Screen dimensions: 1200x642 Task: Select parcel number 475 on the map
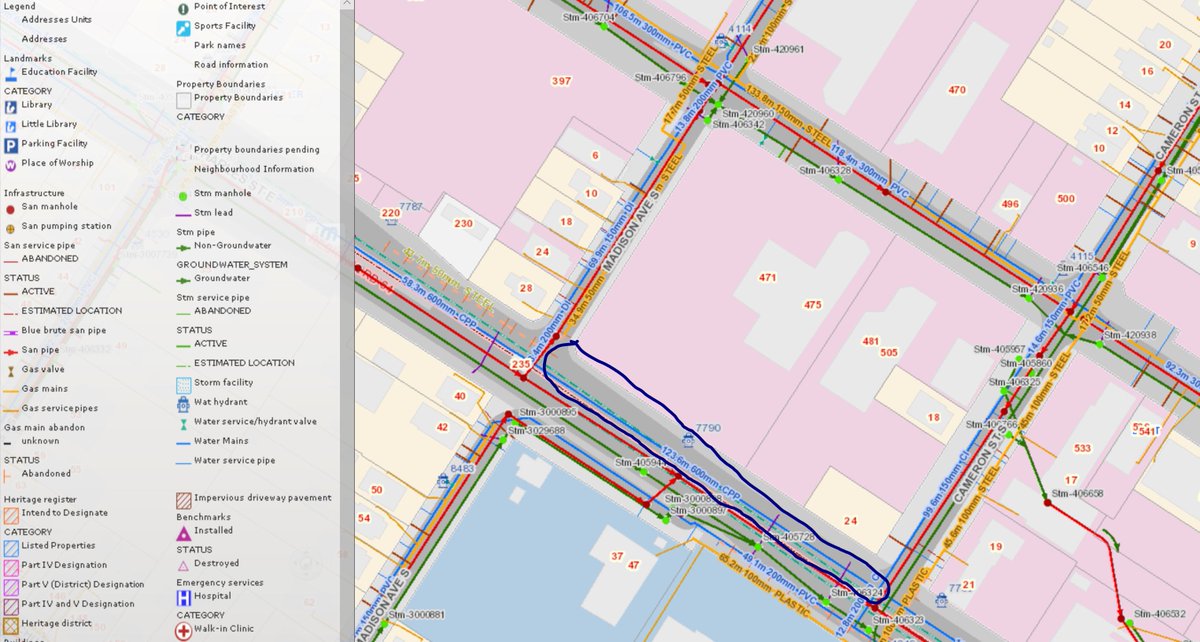(813, 305)
